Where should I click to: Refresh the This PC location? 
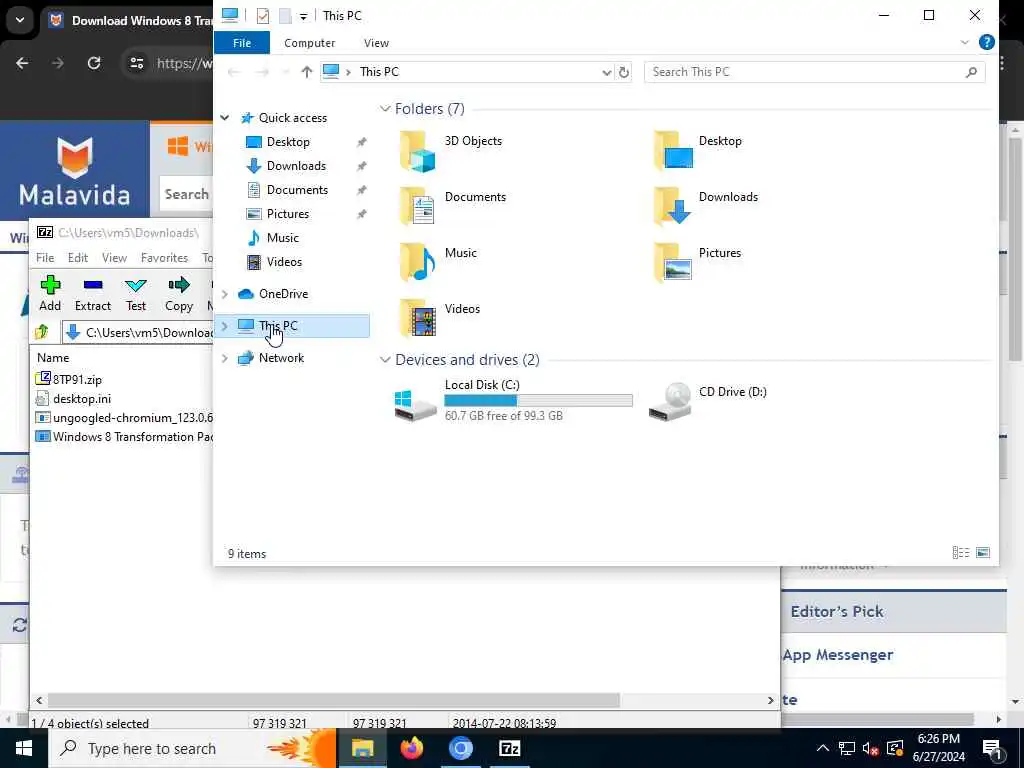click(x=624, y=72)
